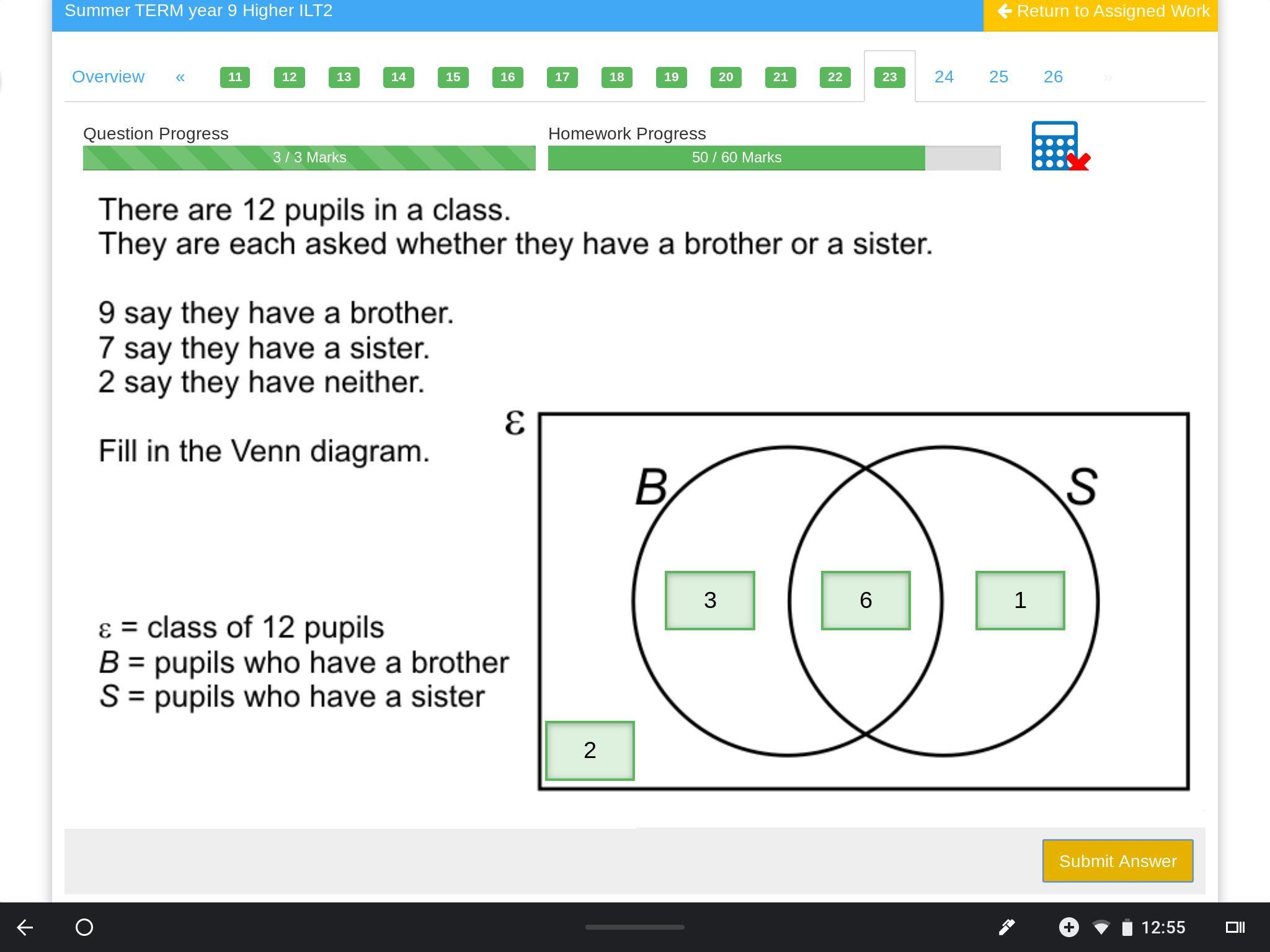Open the Overview link

pos(108,77)
